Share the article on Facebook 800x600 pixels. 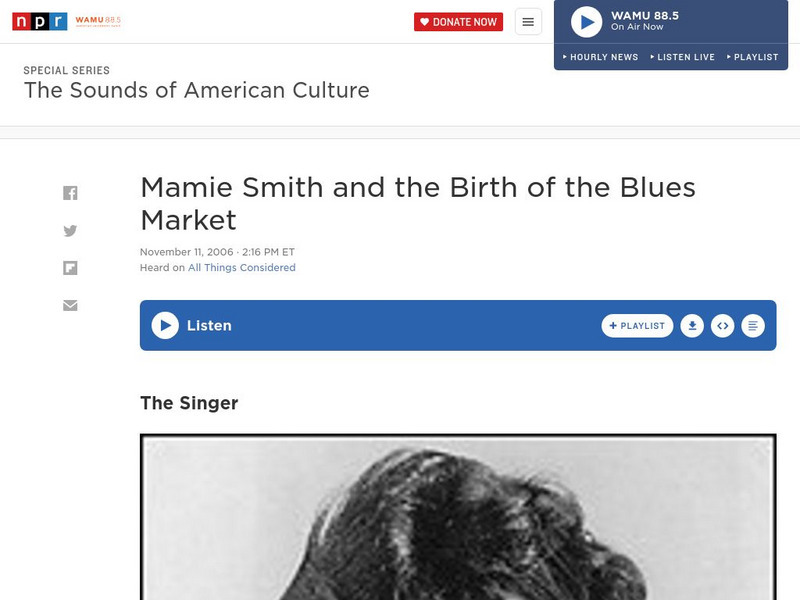pos(71,190)
